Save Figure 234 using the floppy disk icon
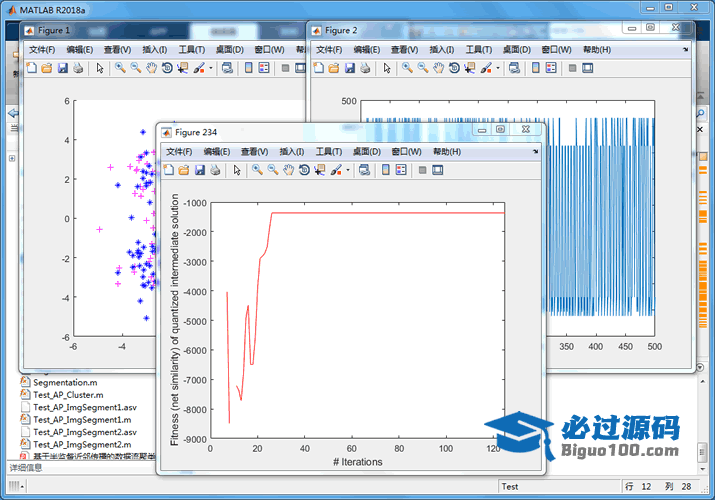The image size is (715, 500). 200,170
